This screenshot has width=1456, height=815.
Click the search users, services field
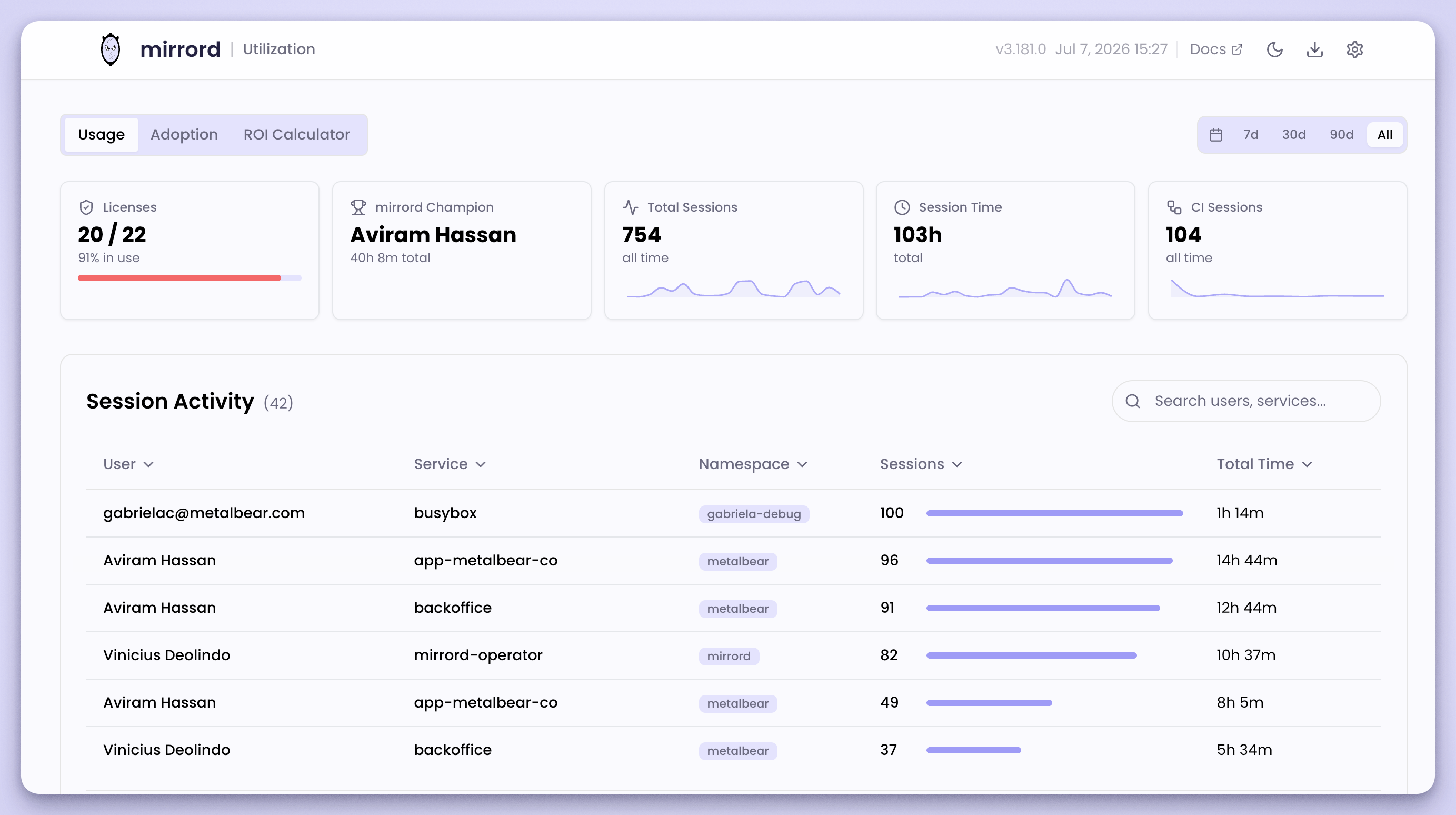pos(1246,401)
